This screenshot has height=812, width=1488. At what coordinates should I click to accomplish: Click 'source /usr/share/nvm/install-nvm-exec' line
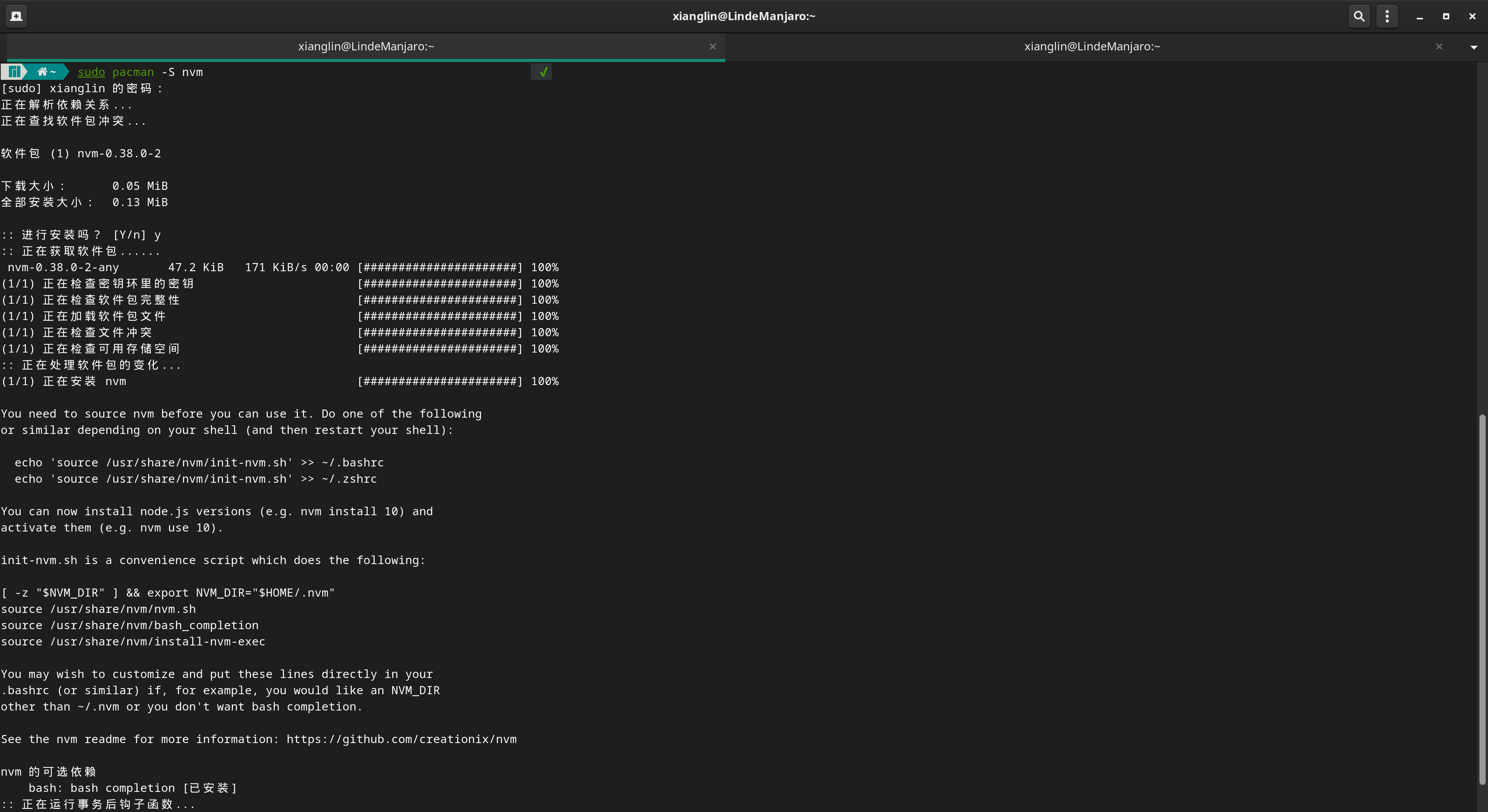point(133,642)
